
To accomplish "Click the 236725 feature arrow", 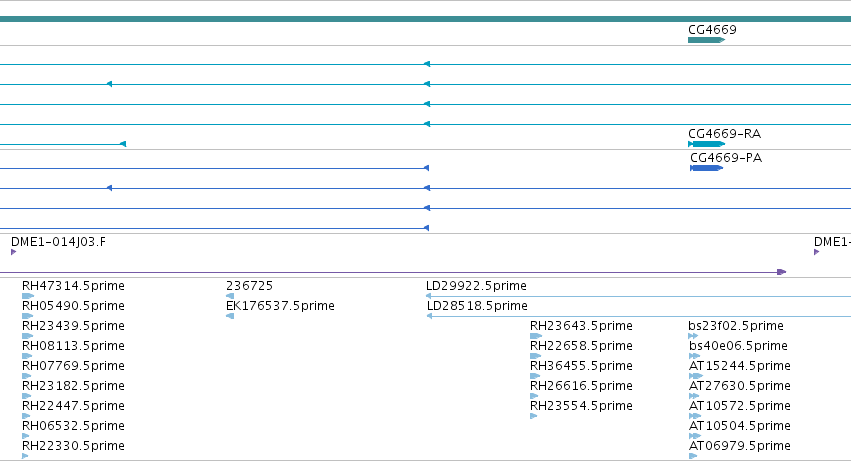I will [x=230, y=296].
